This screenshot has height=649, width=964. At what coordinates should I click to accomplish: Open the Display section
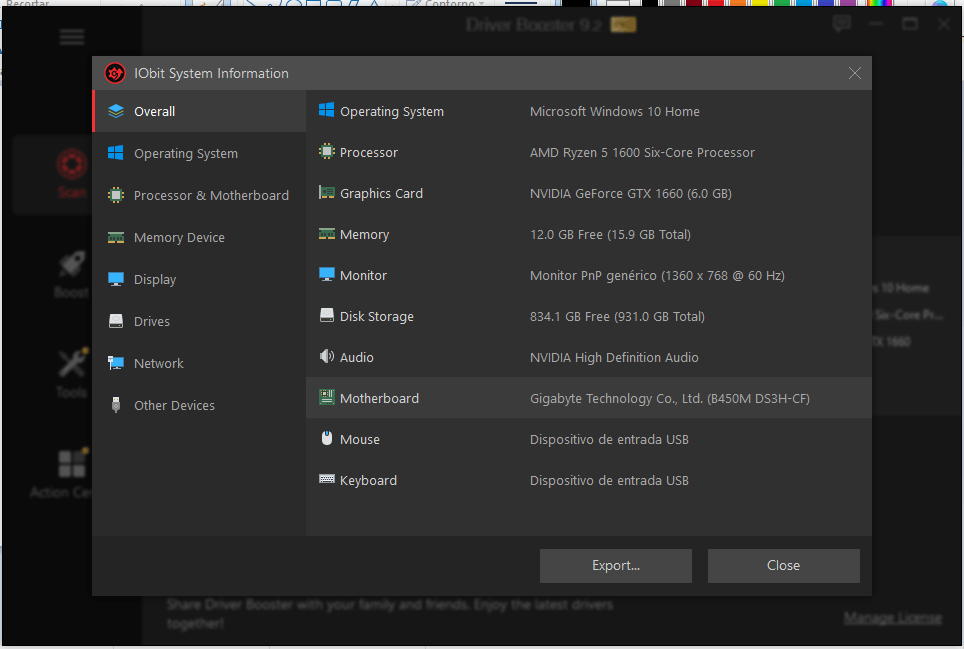(199, 279)
